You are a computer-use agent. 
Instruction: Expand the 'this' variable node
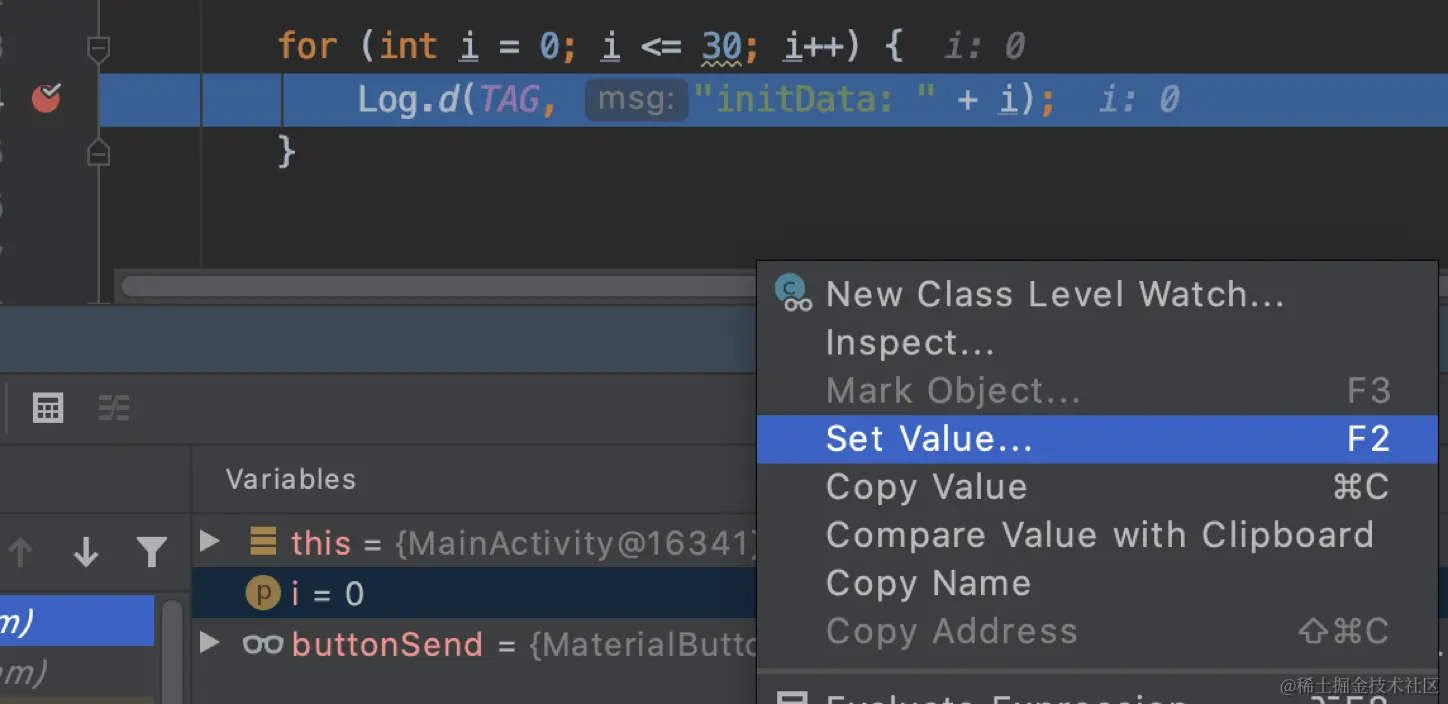coord(209,542)
